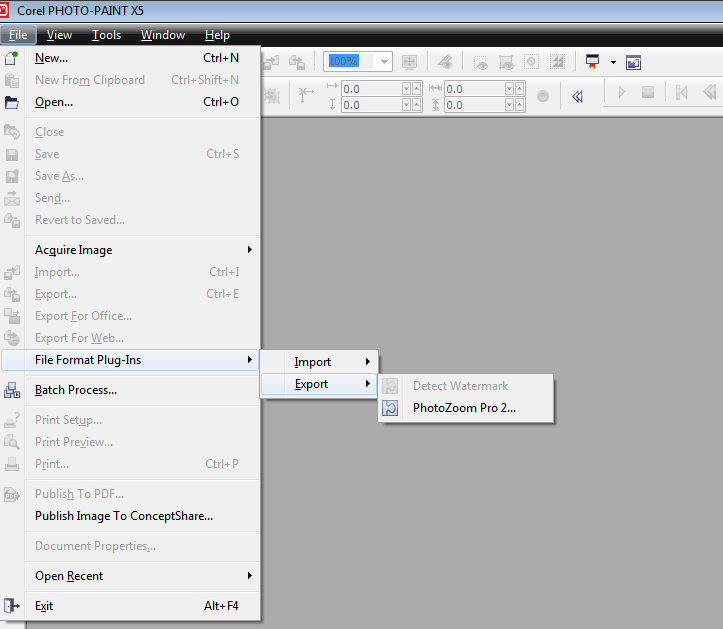Screen dimensions: 723x629
Task: Select PhotoZoom Pro 2... export plug-in
Action: pos(466,408)
